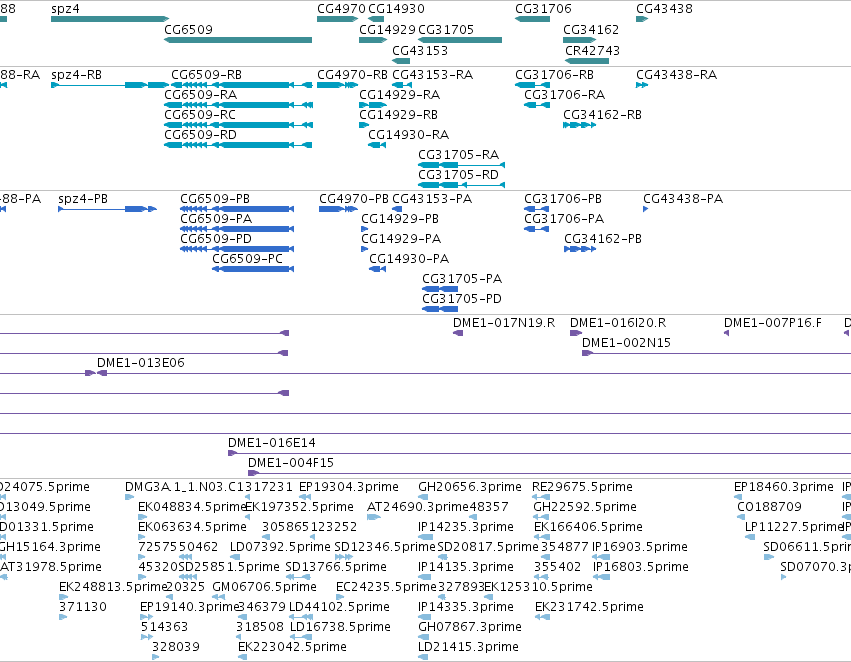Select the CG6509-RB transcript
Image resolution: width=851 pixels, height=662 pixels.
242,85
